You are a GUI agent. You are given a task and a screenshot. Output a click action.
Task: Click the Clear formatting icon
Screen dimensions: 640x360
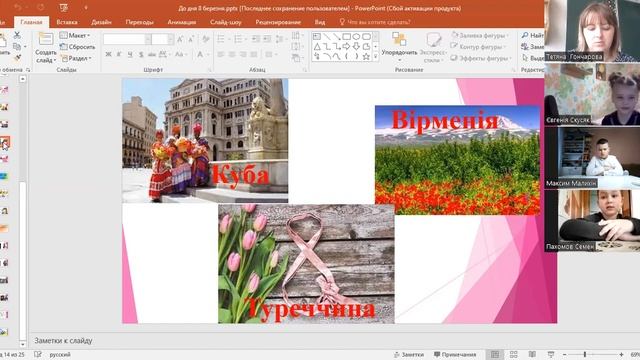pyautogui.click(x=205, y=39)
